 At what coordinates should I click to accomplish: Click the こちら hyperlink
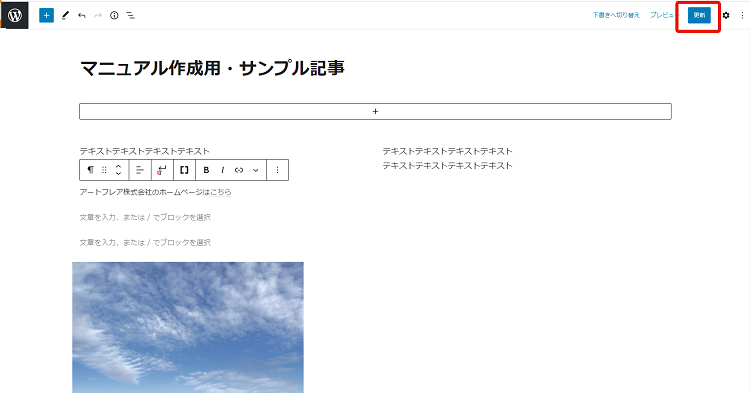(x=221, y=192)
